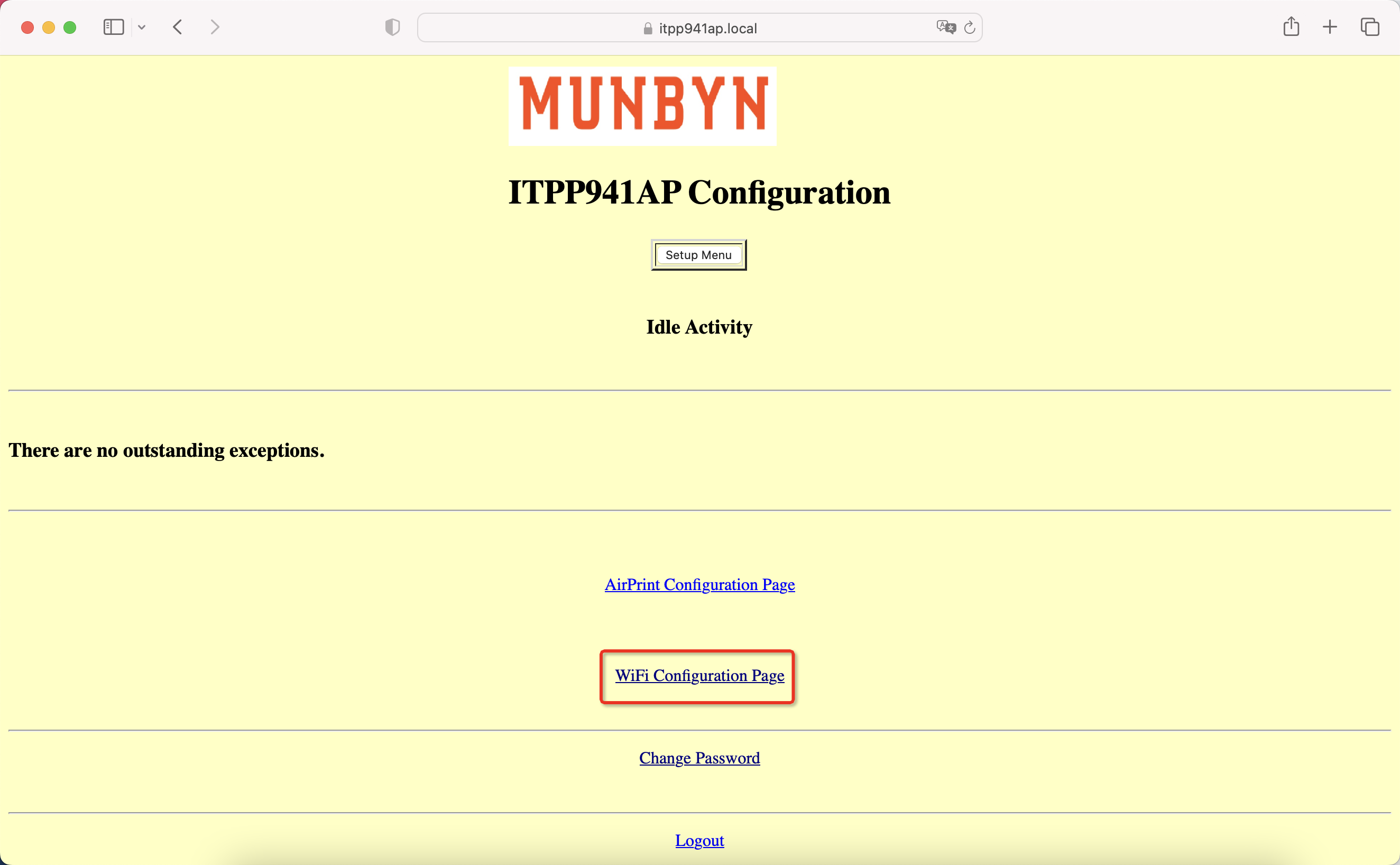Image resolution: width=1400 pixels, height=865 pixels.
Task: Click the lock icon beside the URL
Action: (647, 29)
